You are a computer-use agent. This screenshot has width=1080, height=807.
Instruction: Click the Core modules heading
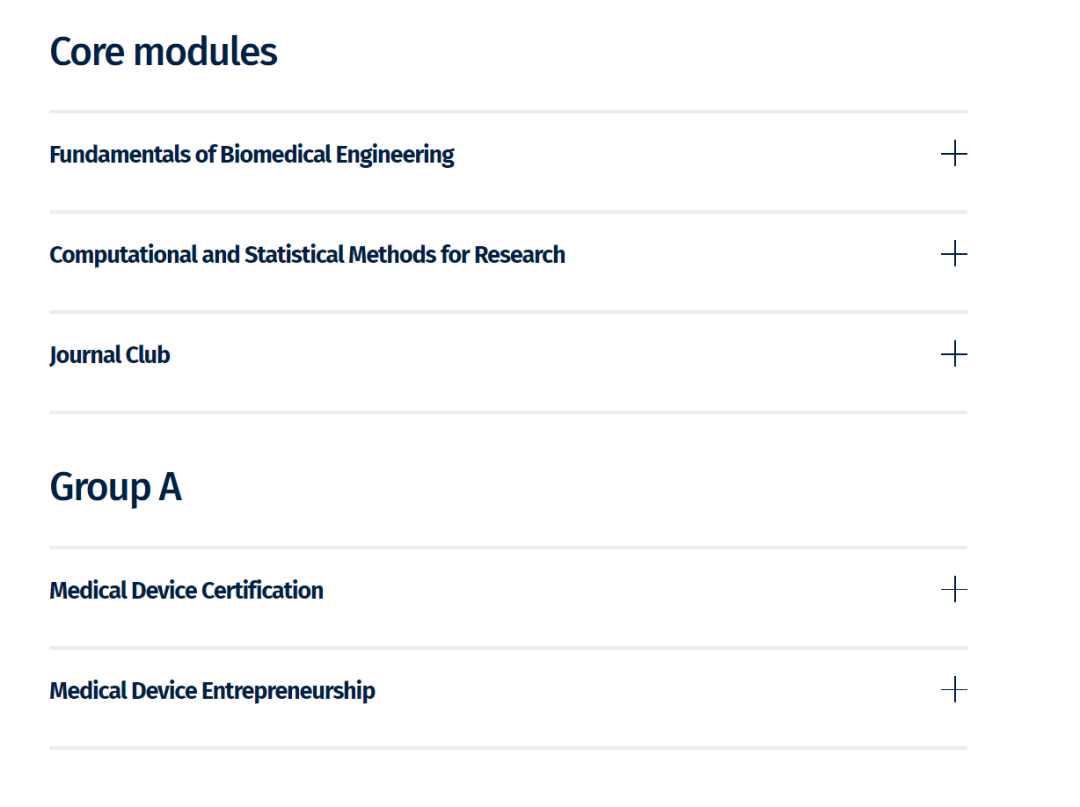coord(163,52)
